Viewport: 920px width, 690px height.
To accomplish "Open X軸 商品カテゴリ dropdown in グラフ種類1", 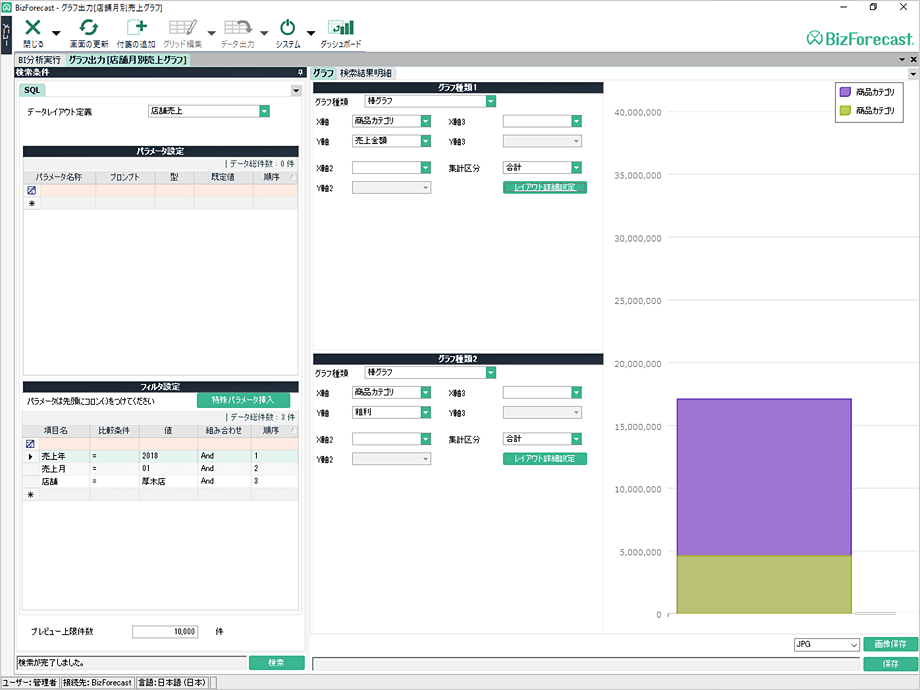I will pos(426,121).
